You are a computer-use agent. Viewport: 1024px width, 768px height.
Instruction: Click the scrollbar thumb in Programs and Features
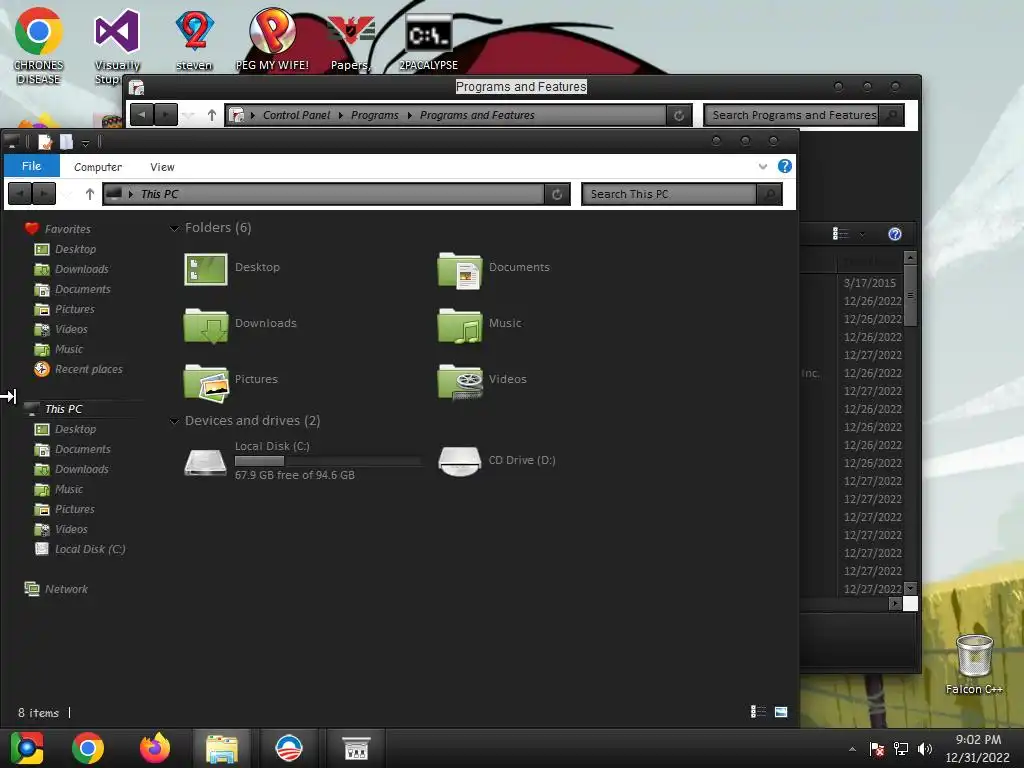coord(910,295)
